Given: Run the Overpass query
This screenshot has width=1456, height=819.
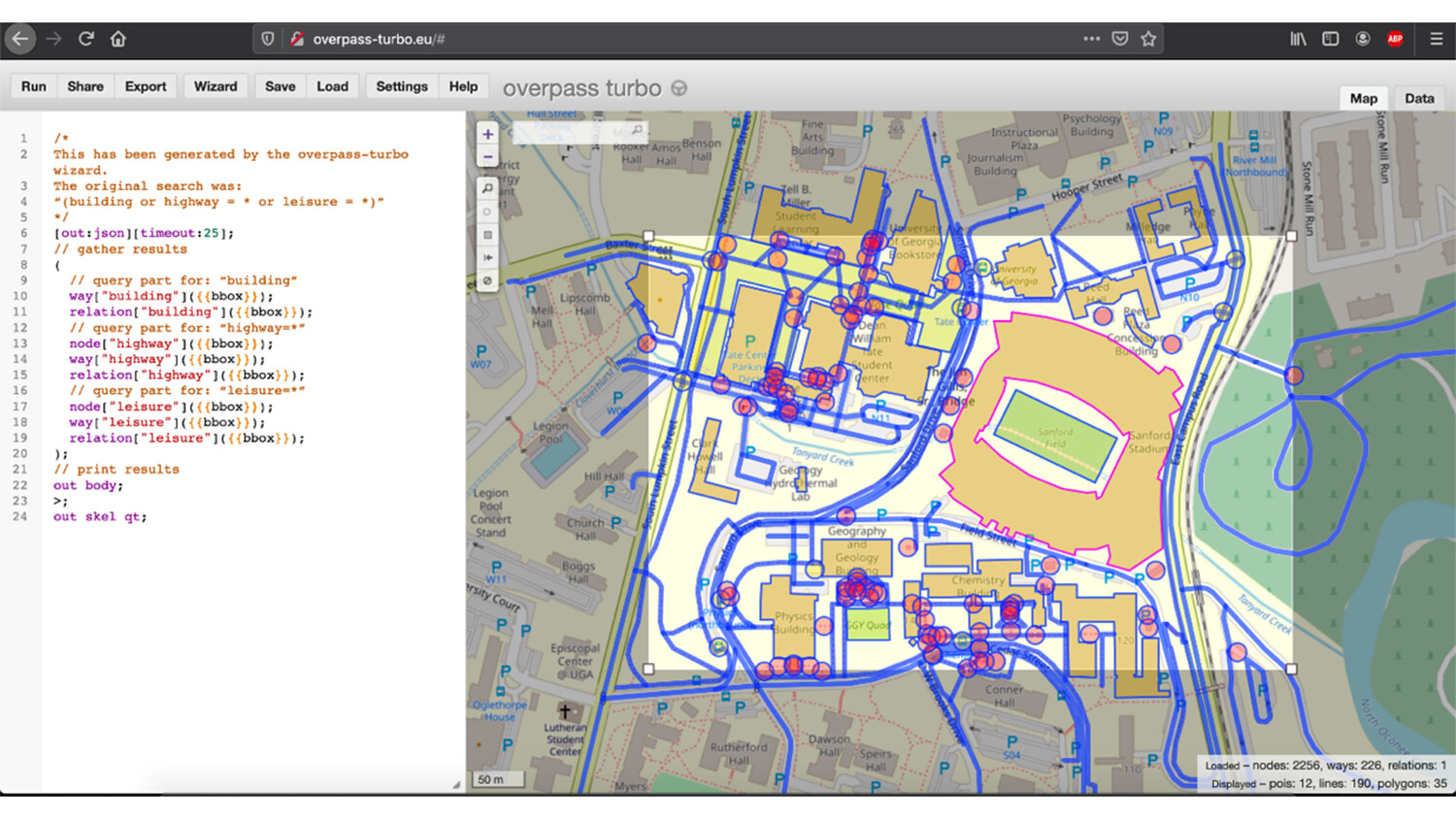Looking at the screenshot, I should tap(33, 86).
